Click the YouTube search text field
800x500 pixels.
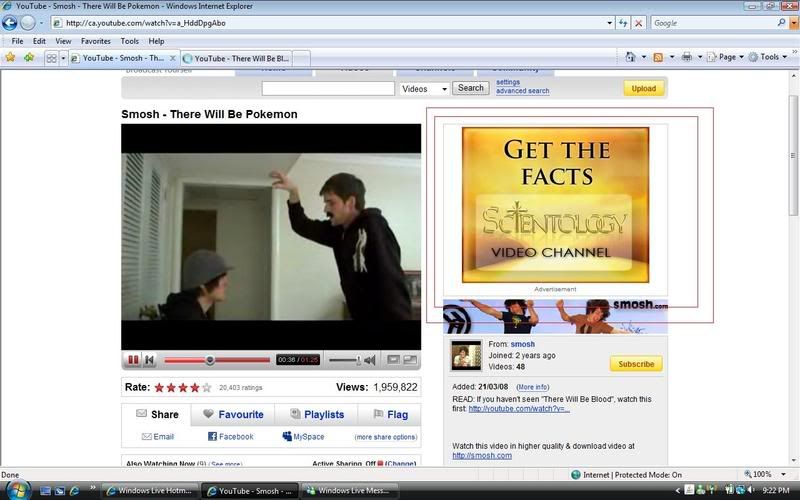pos(328,89)
